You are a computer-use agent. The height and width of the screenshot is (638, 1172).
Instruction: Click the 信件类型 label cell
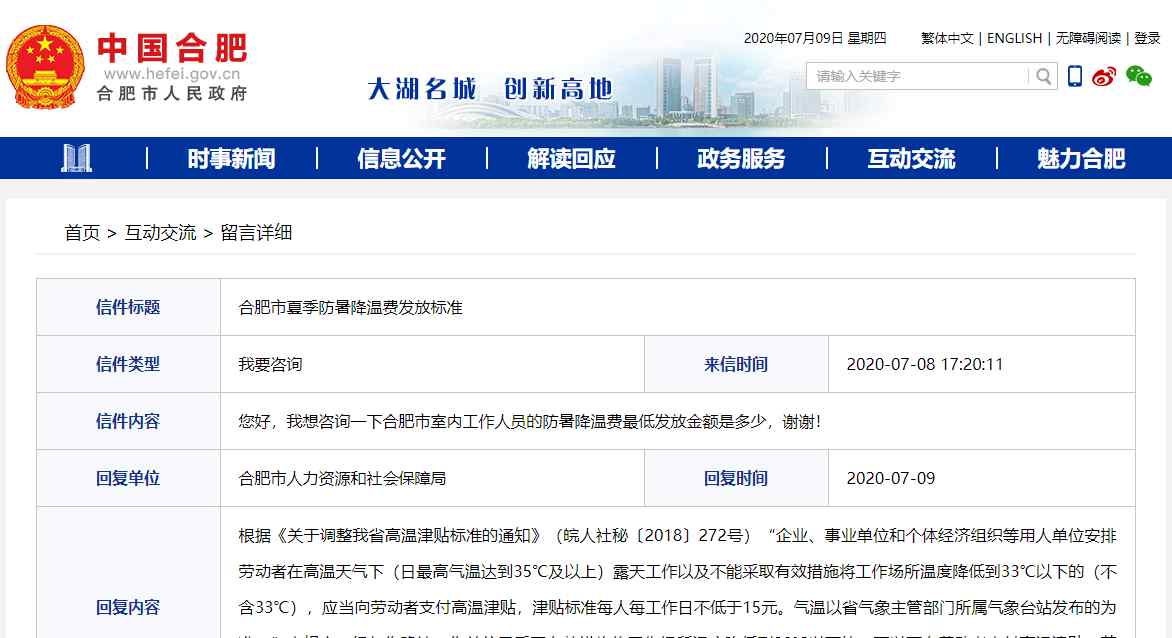coord(129,364)
